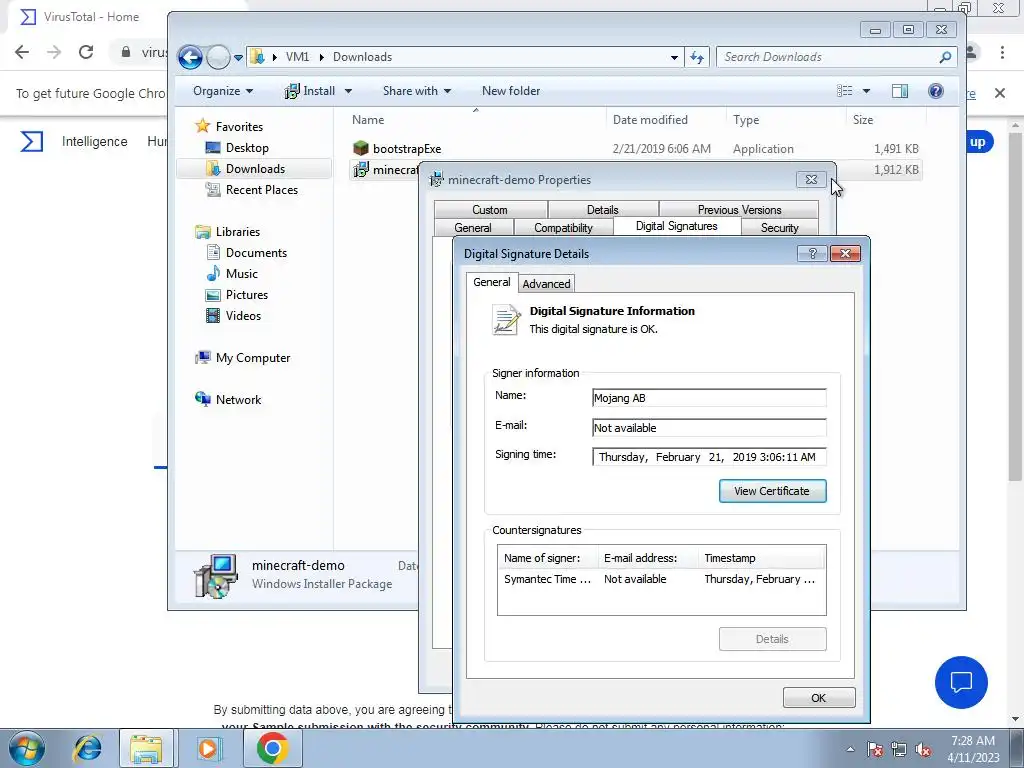Screen dimensions: 1024x768
Task: Select Downloads in navigation pane
Action: pyautogui.click(x=255, y=168)
